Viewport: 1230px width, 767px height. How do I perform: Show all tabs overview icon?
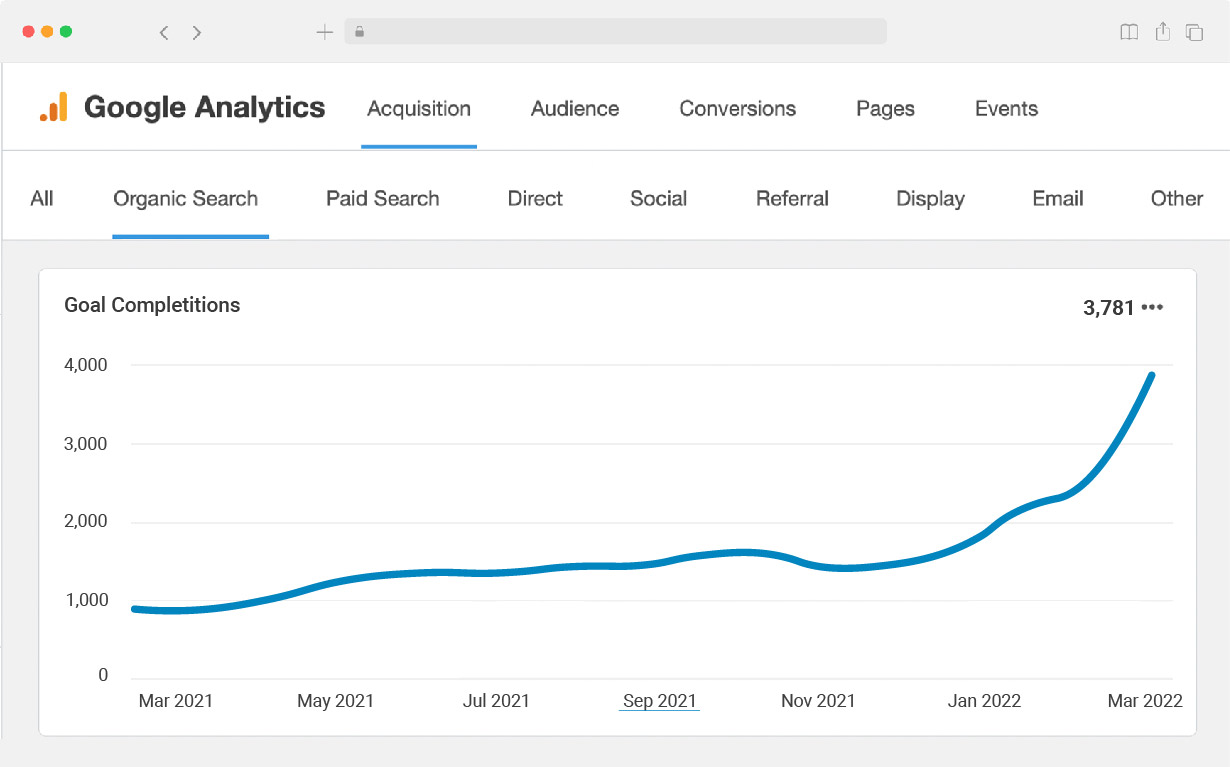1194,32
